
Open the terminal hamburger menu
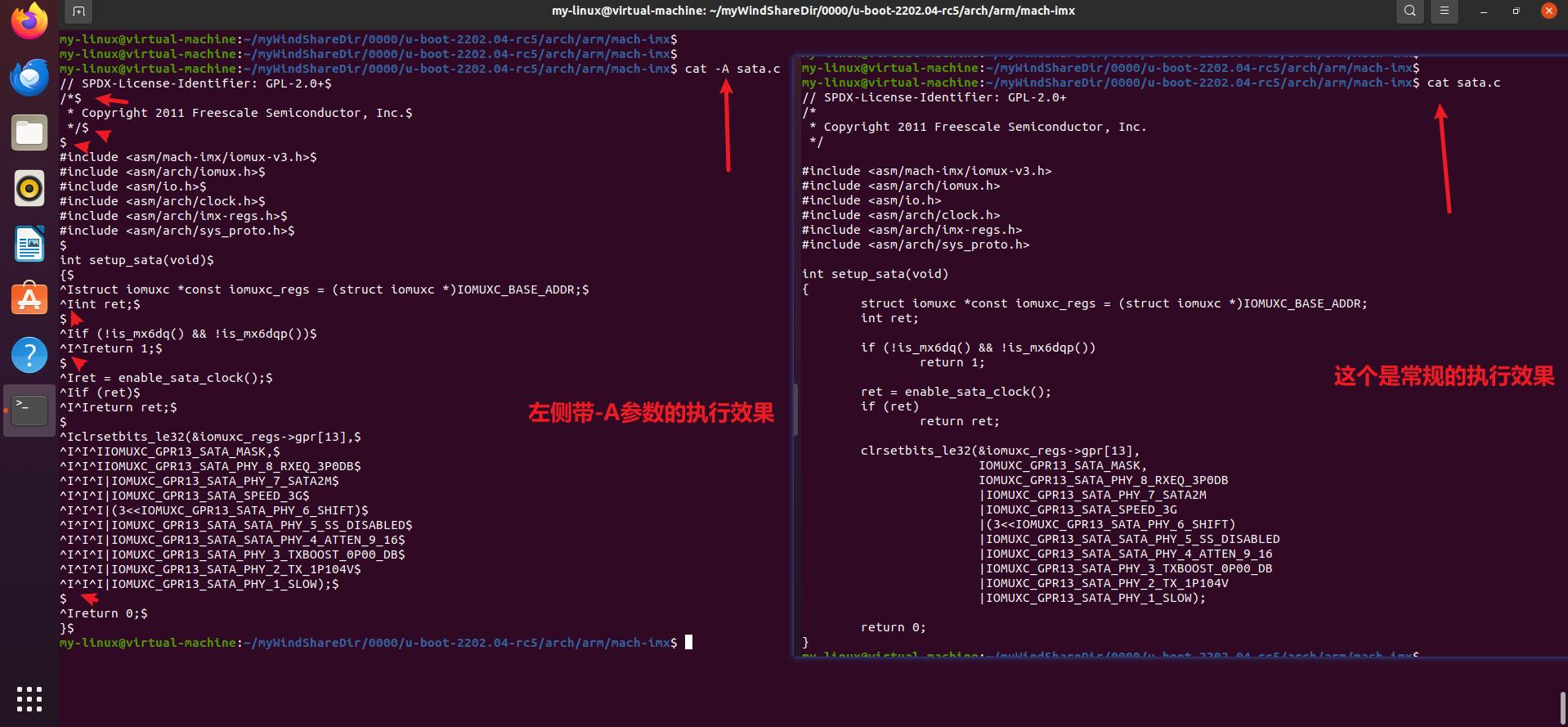pos(1445,11)
